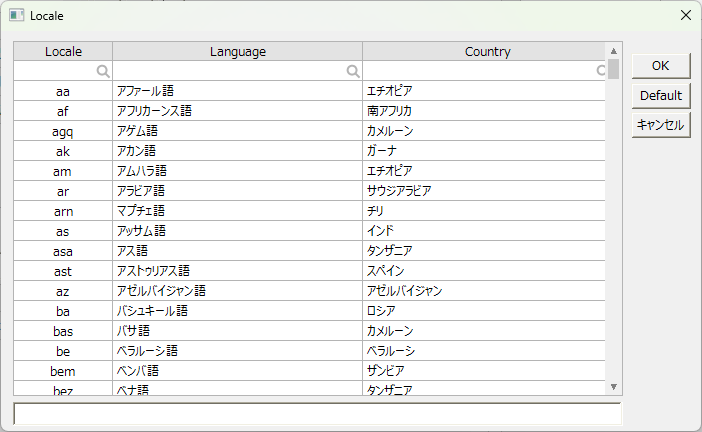Sort by the Country column header
This screenshot has width=702, height=432.
point(487,51)
